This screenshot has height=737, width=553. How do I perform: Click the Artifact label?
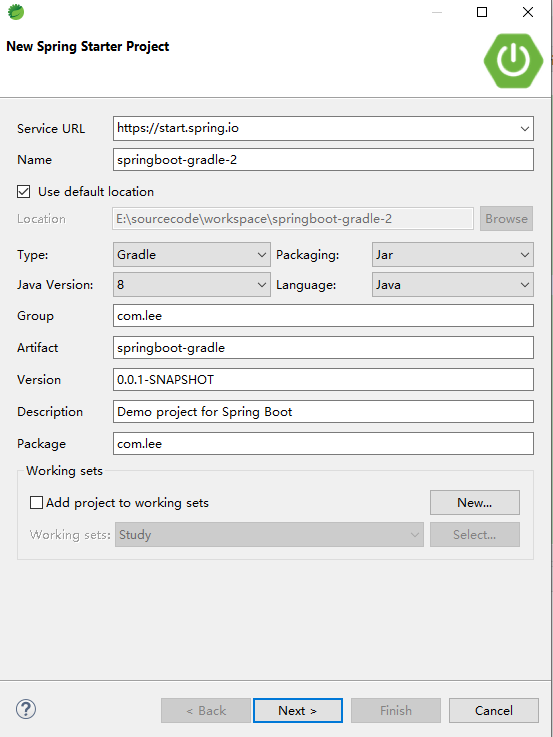(x=38, y=348)
